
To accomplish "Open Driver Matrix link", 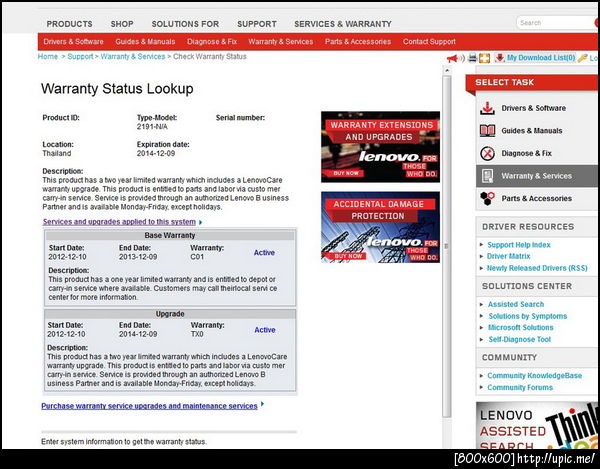I will point(509,256).
